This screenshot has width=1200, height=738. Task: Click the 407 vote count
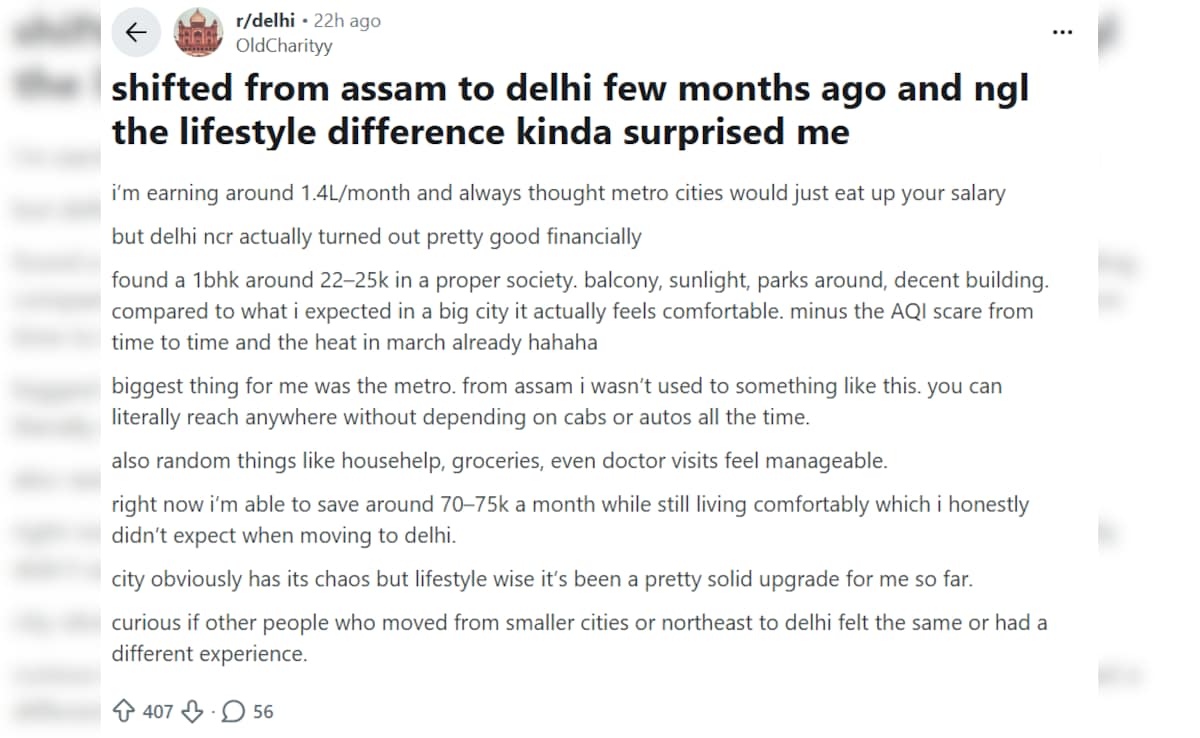coord(158,712)
